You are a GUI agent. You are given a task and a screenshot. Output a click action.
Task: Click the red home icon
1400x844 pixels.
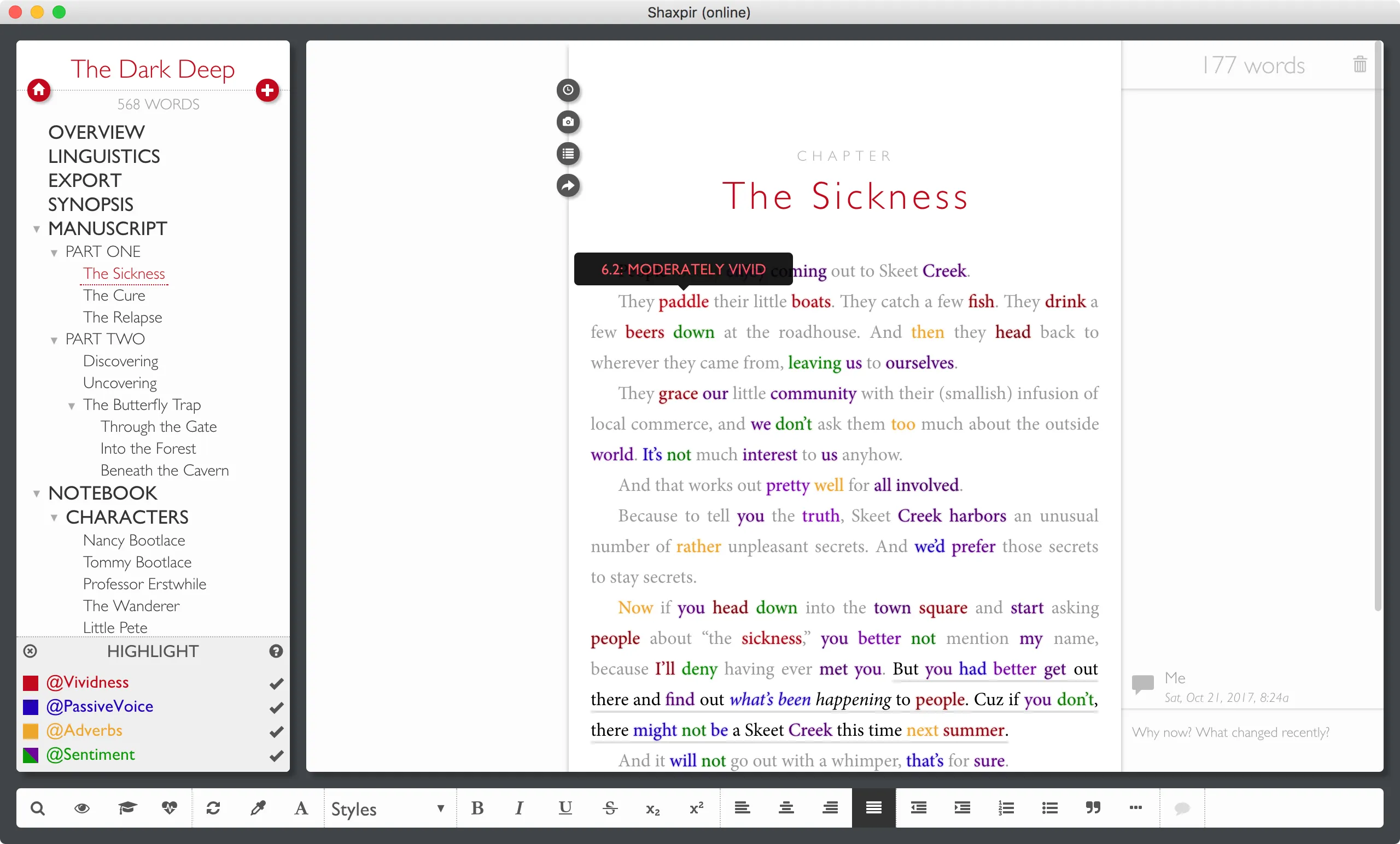coord(39,90)
